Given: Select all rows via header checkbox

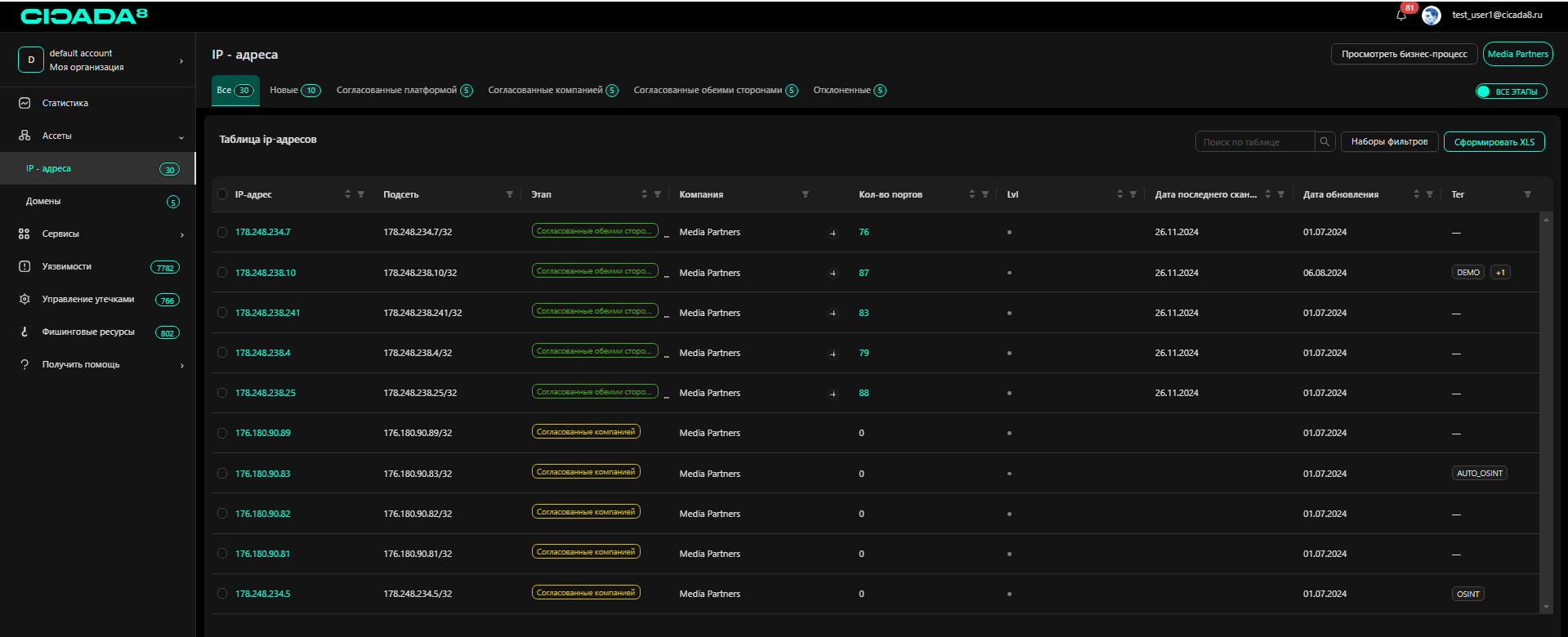Looking at the screenshot, I should 222,194.
